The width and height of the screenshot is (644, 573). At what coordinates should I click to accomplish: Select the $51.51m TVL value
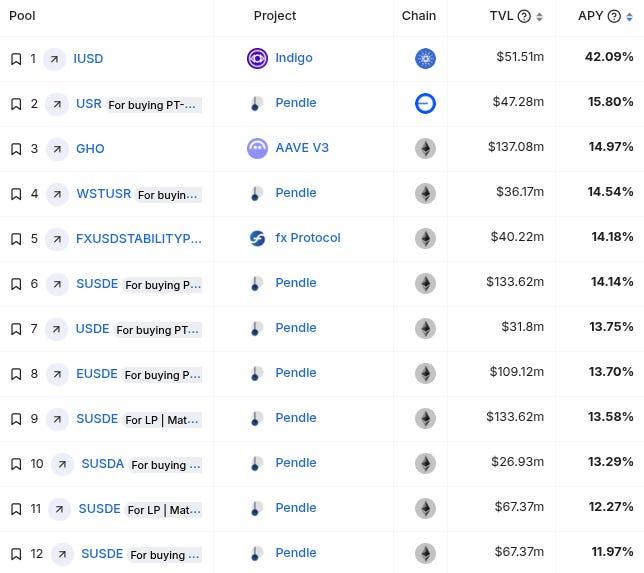tap(520, 57)
